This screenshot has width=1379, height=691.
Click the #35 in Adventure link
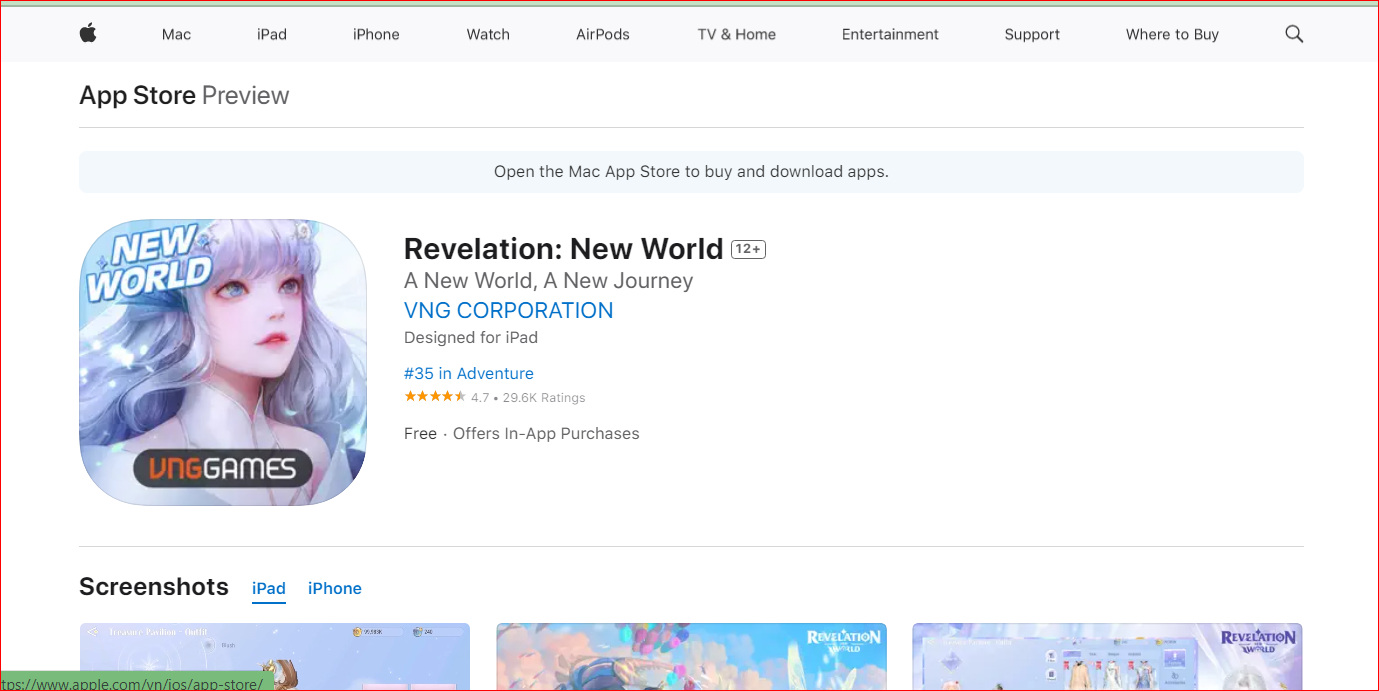point(469,373)
